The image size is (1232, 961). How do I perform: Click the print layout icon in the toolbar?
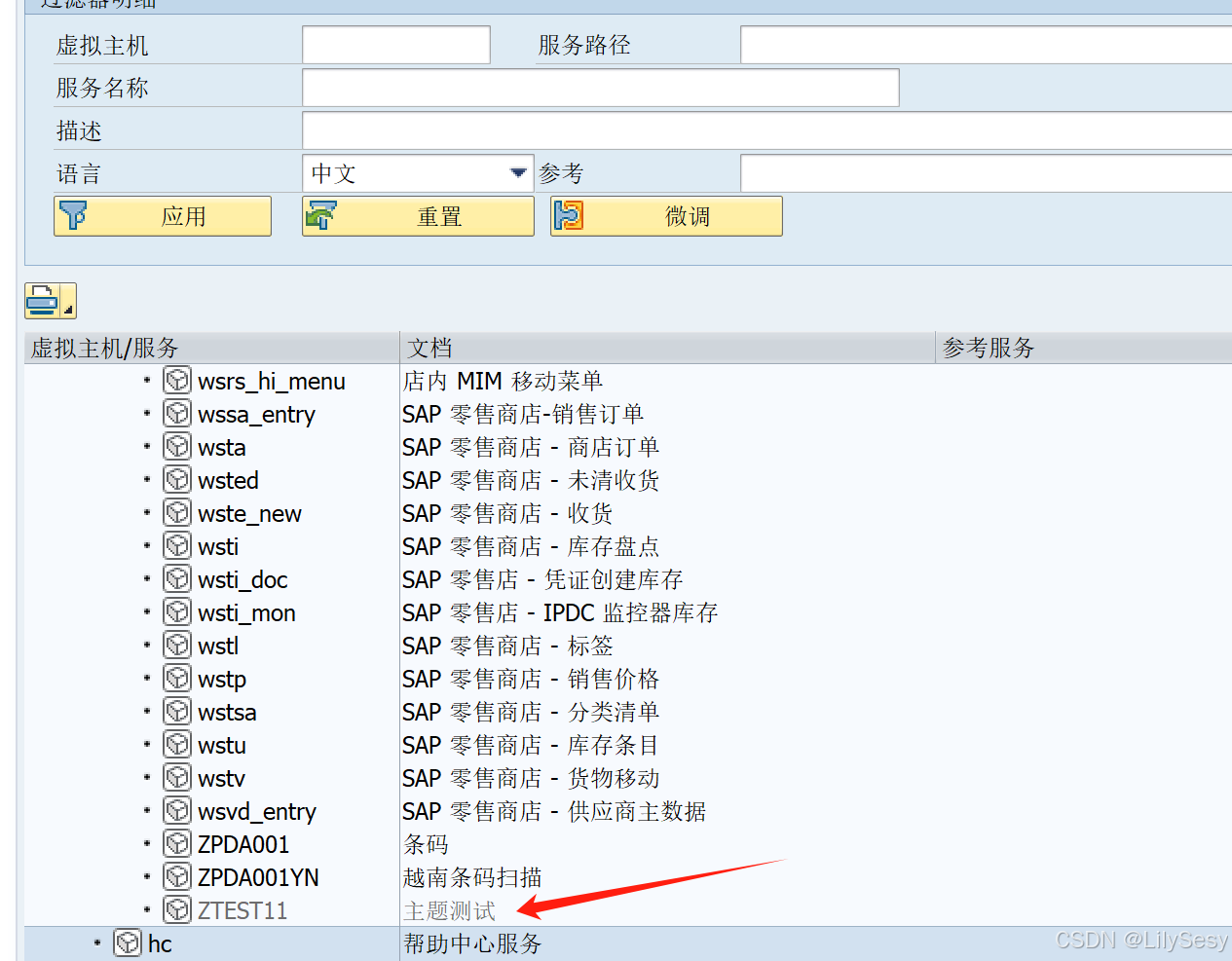point(43,300)
